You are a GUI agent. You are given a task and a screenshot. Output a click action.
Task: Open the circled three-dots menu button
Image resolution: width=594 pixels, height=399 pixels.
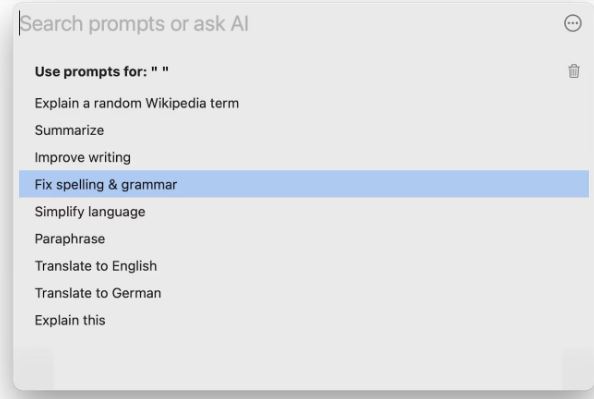[572, 23]
